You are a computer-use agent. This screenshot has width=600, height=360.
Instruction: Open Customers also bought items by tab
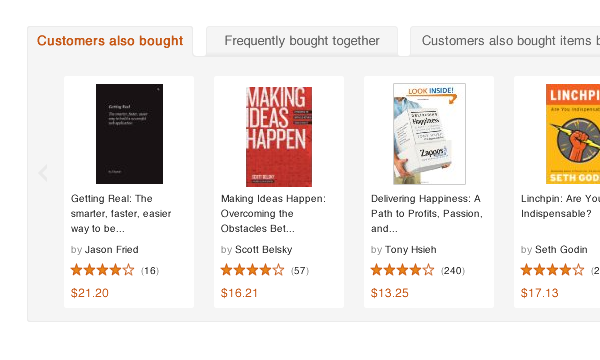pyautogui.click(x=505, y=41)
